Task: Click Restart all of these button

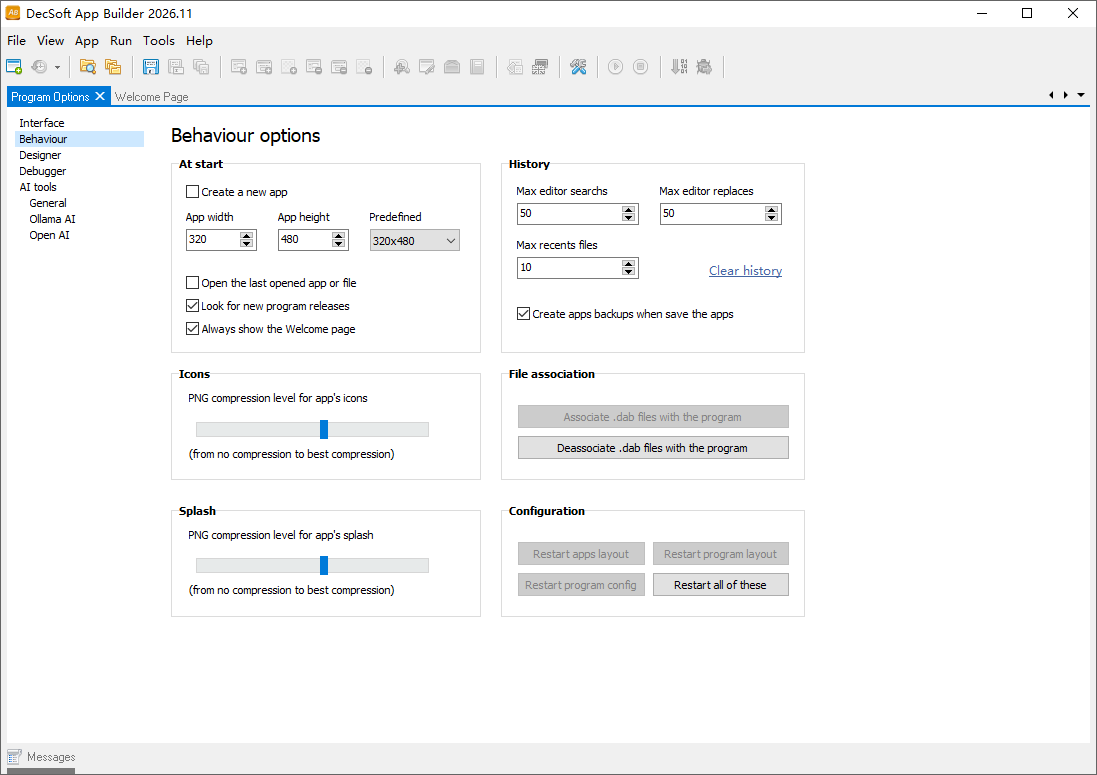Action: [x=721, y=585]
